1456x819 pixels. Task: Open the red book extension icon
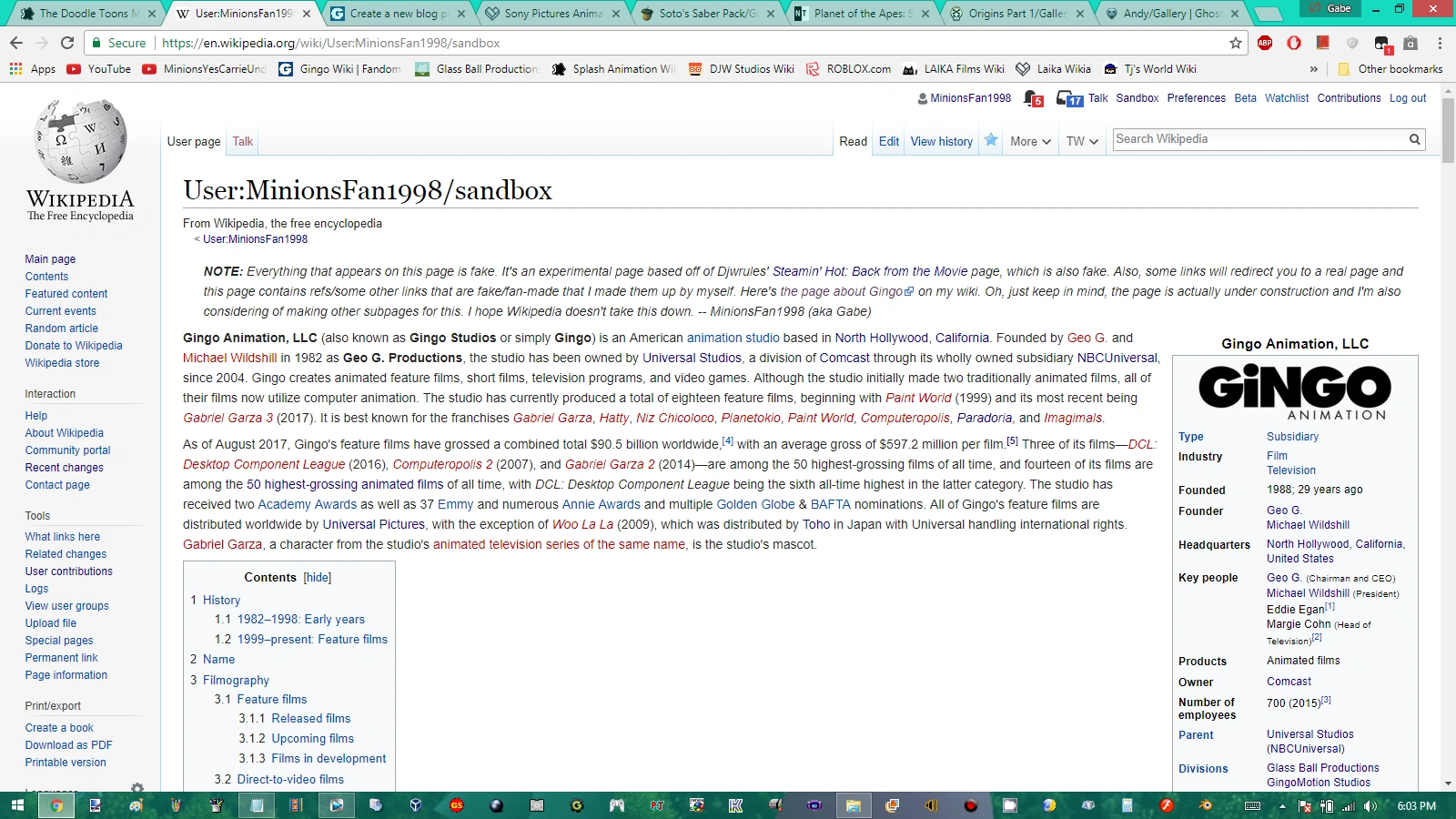pyautogui.click(x=1323, y=43)
